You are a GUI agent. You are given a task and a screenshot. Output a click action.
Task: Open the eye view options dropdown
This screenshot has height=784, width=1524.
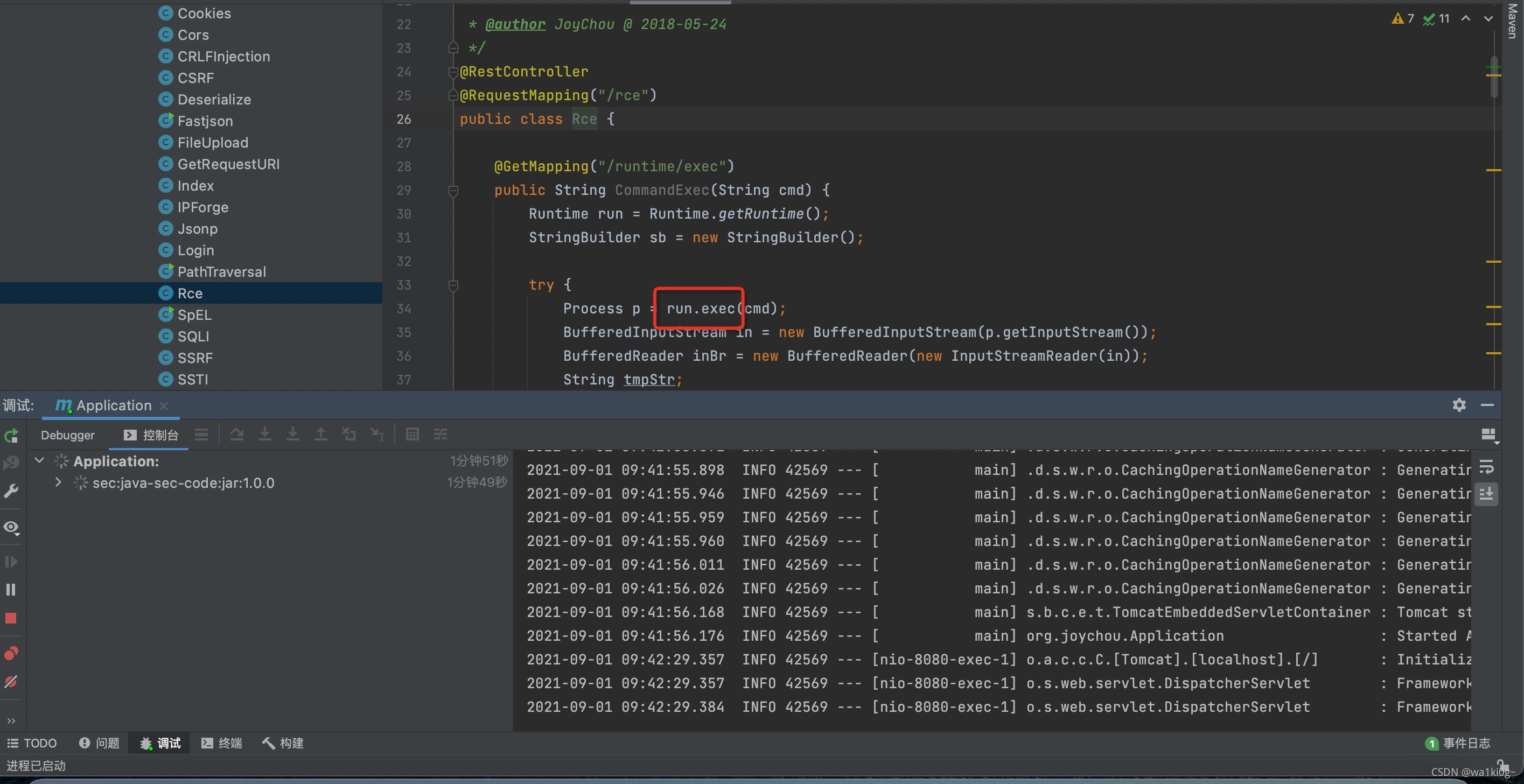[x=11, y=527]
